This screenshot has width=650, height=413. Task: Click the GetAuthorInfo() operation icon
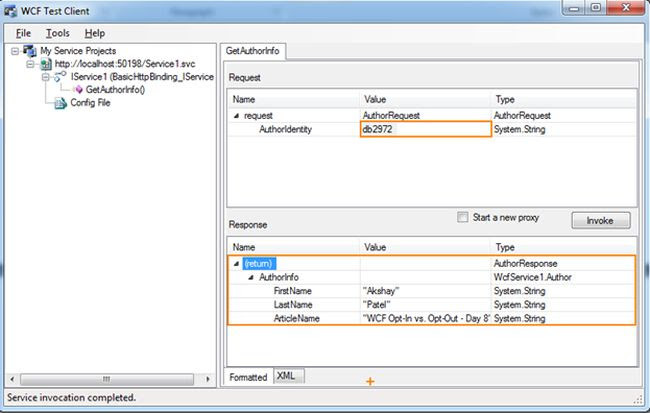coord(78,90)
